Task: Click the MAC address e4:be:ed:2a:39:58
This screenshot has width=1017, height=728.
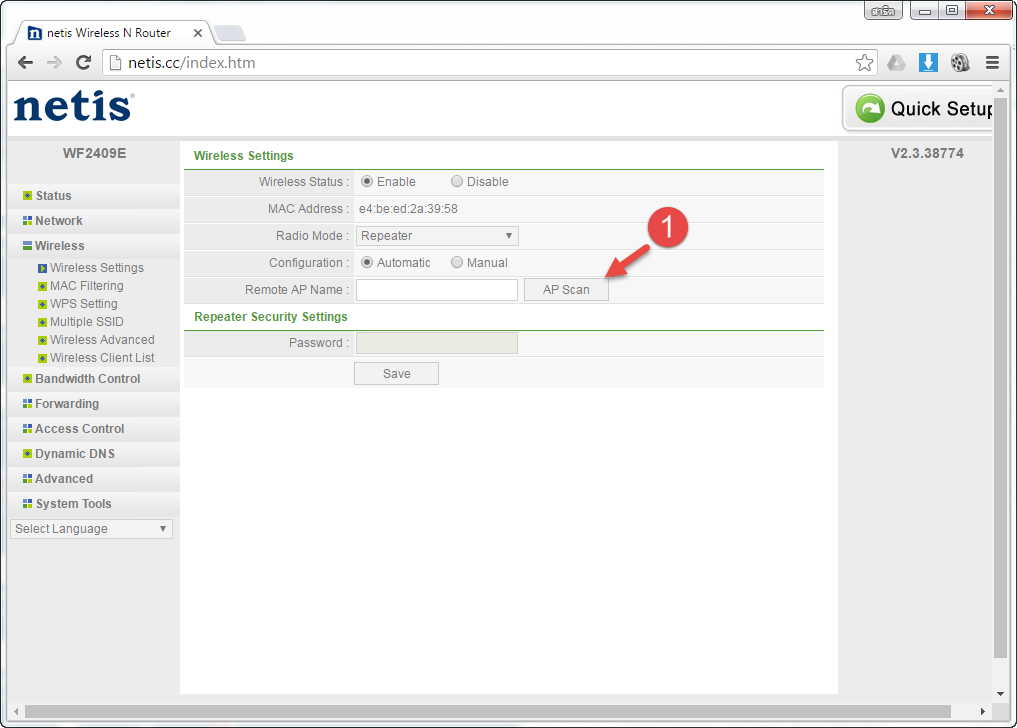Action: pos(409,209)
